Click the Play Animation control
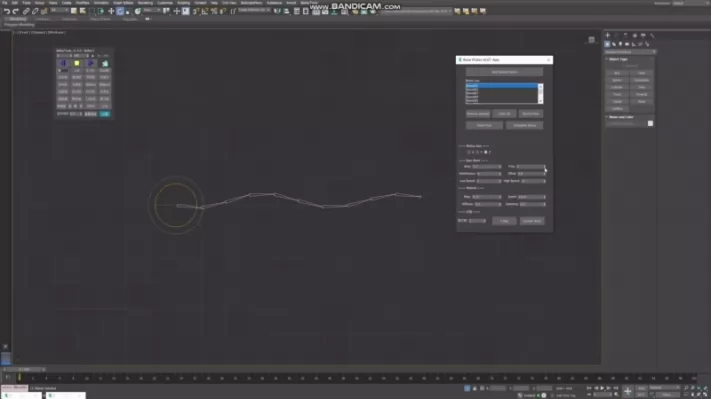Image resolution: width=711 pixels, height=399 pixels. pyautogui.click(x=602, y=388)
